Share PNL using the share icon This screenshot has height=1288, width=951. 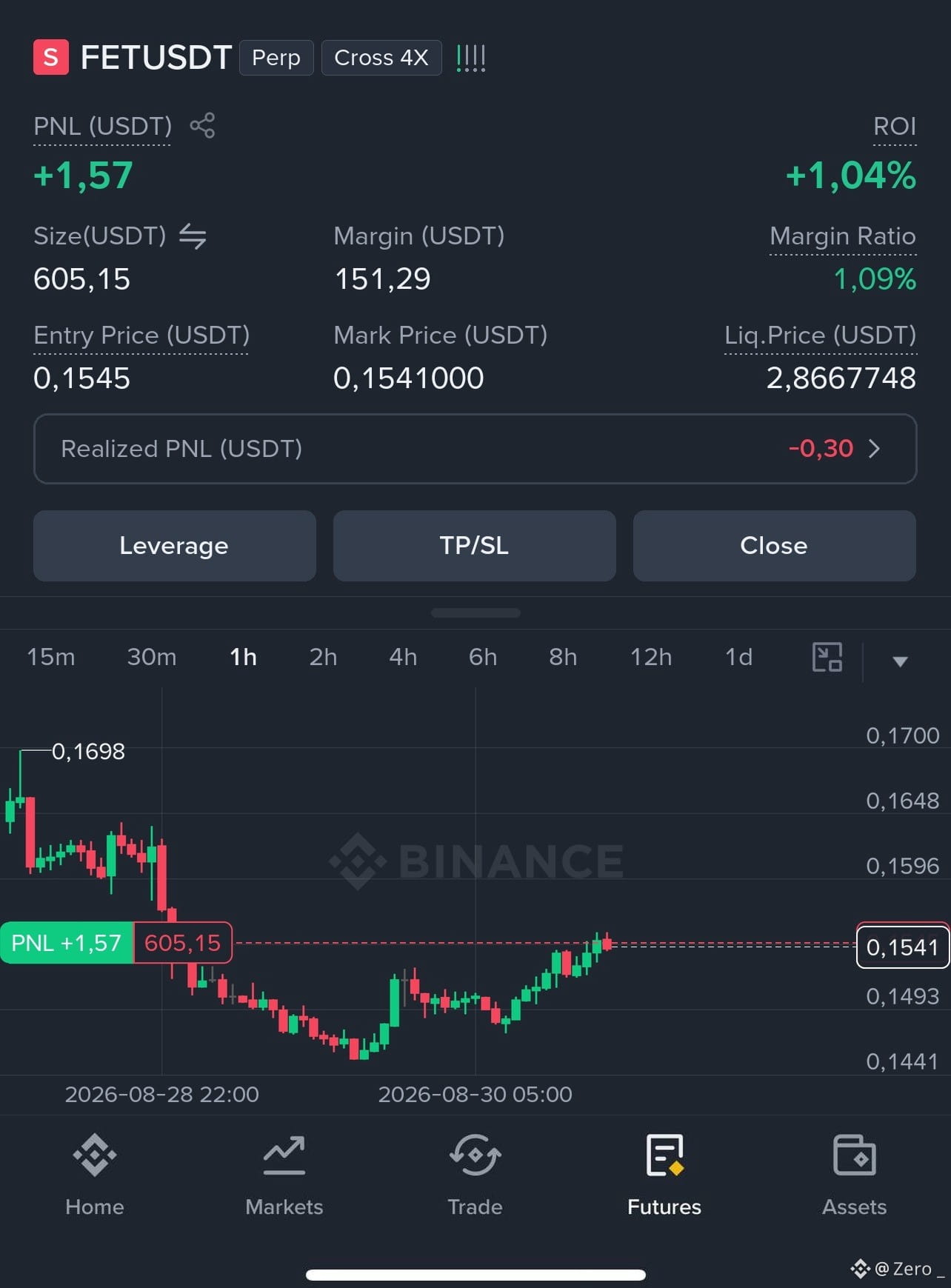coord(202,125)
